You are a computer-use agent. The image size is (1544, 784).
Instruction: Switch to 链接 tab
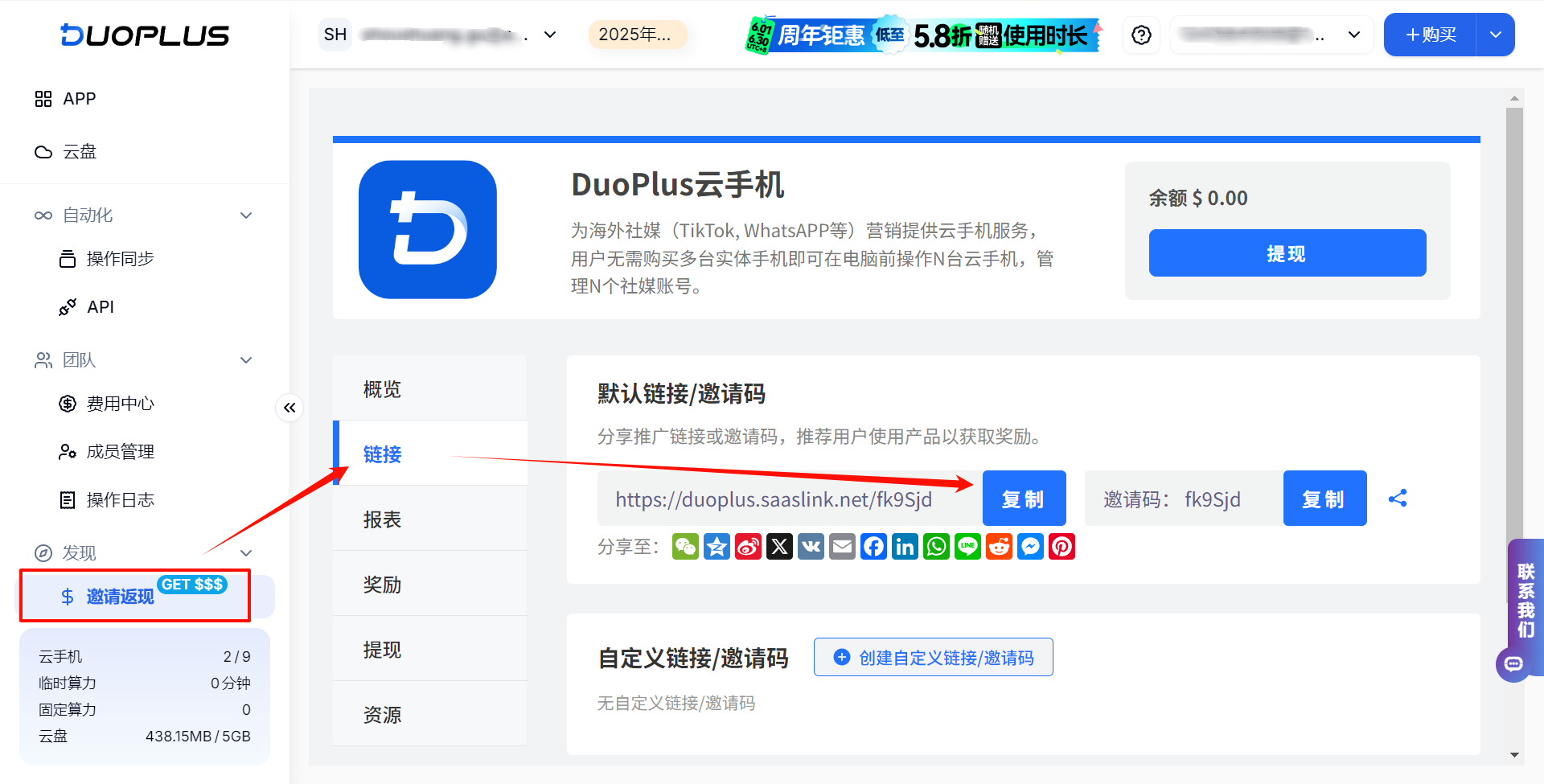(430, 454)
